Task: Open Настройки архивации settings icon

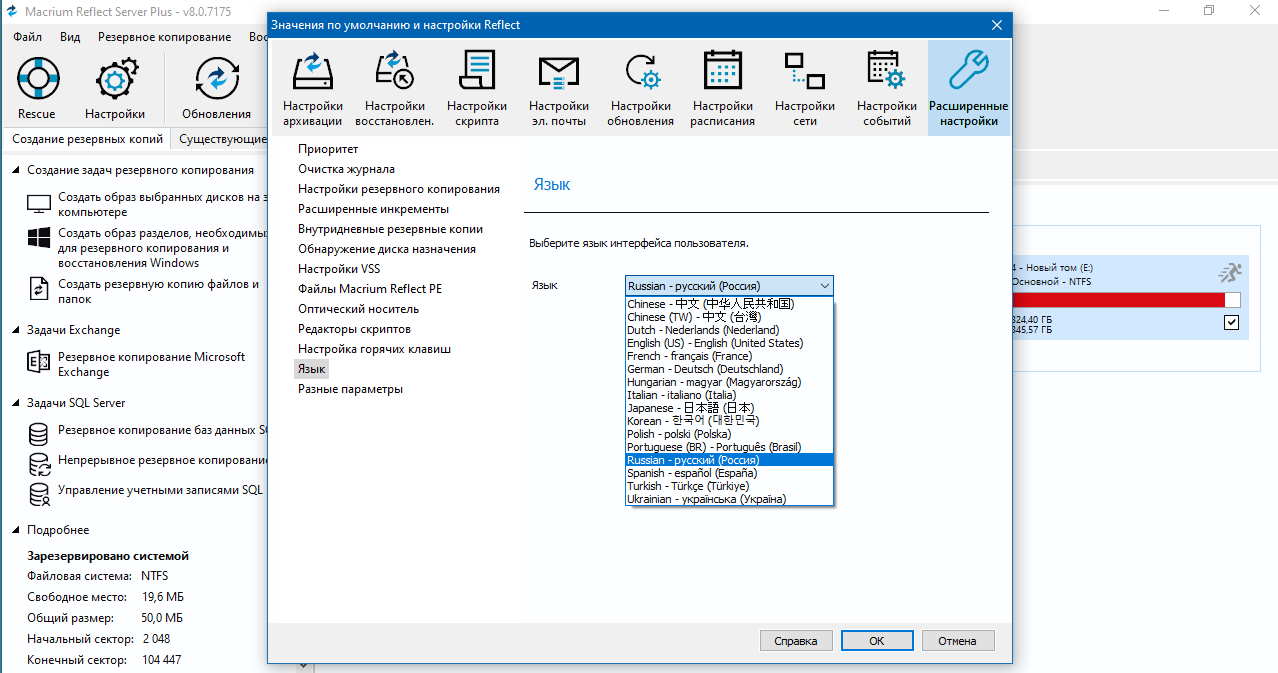Action: [313, 72]
